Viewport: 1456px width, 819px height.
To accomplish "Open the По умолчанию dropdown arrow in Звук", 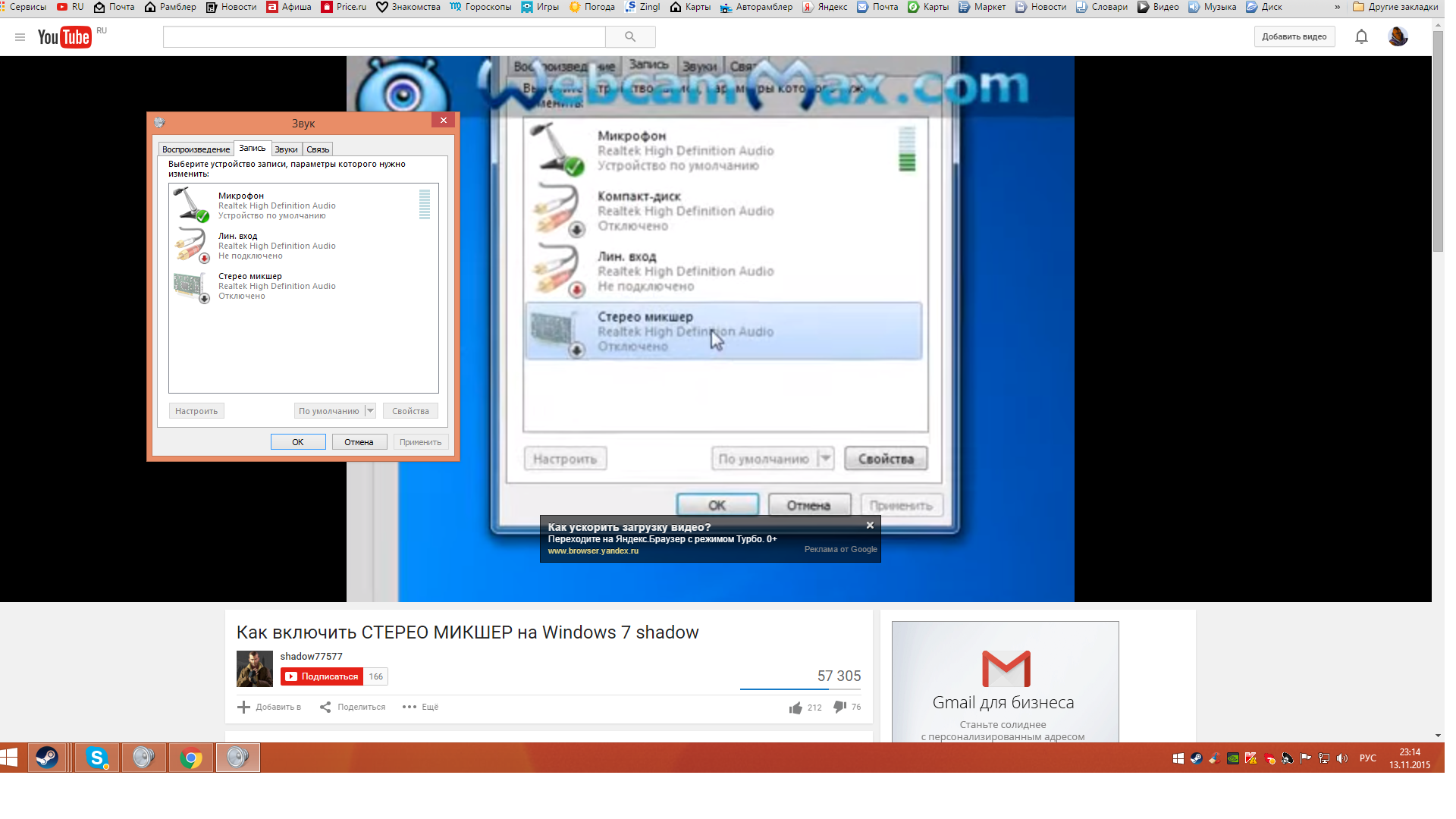I will (x=370, y=411).
